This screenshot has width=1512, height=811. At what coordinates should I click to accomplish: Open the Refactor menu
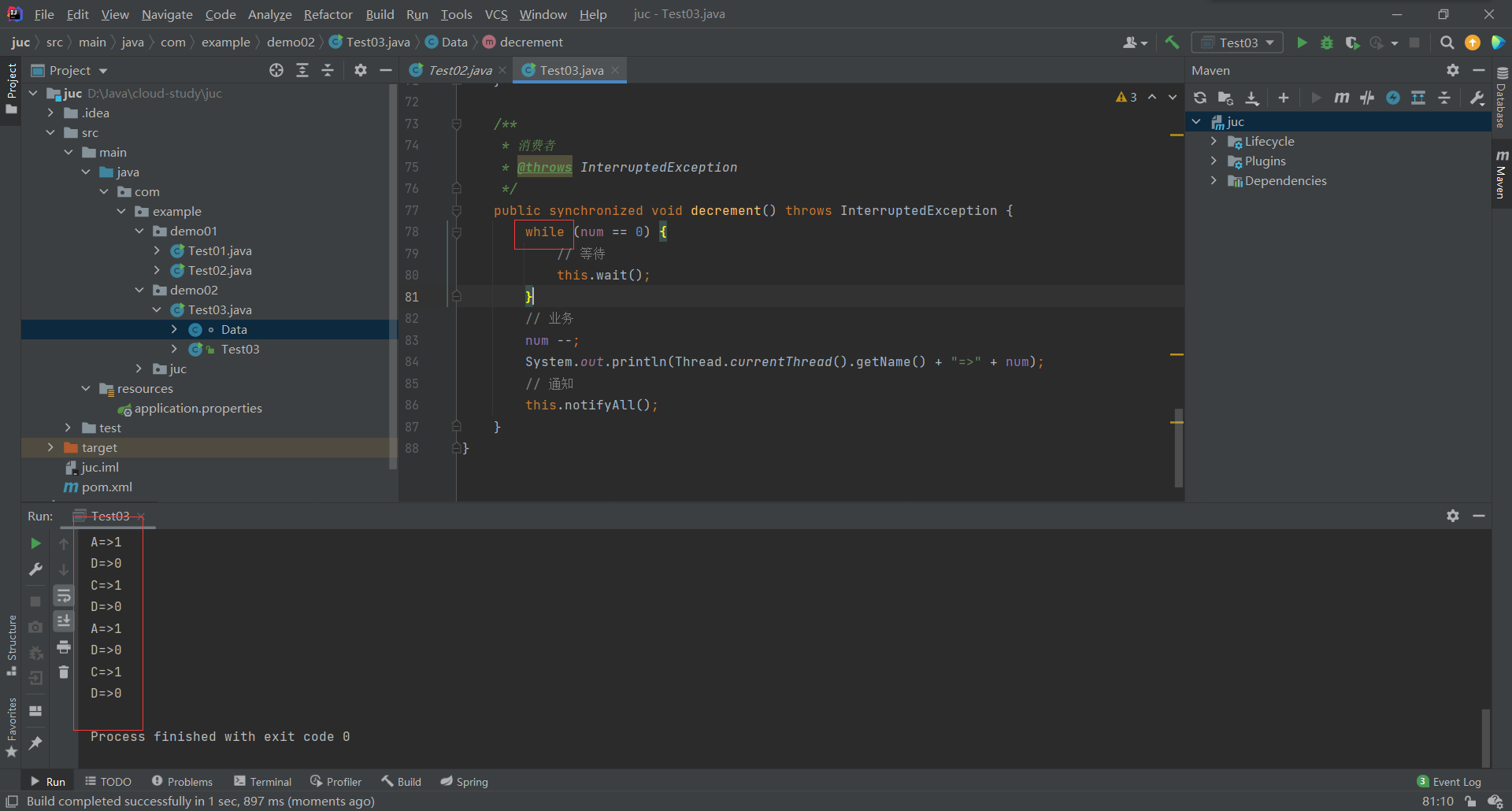[328, 14]
